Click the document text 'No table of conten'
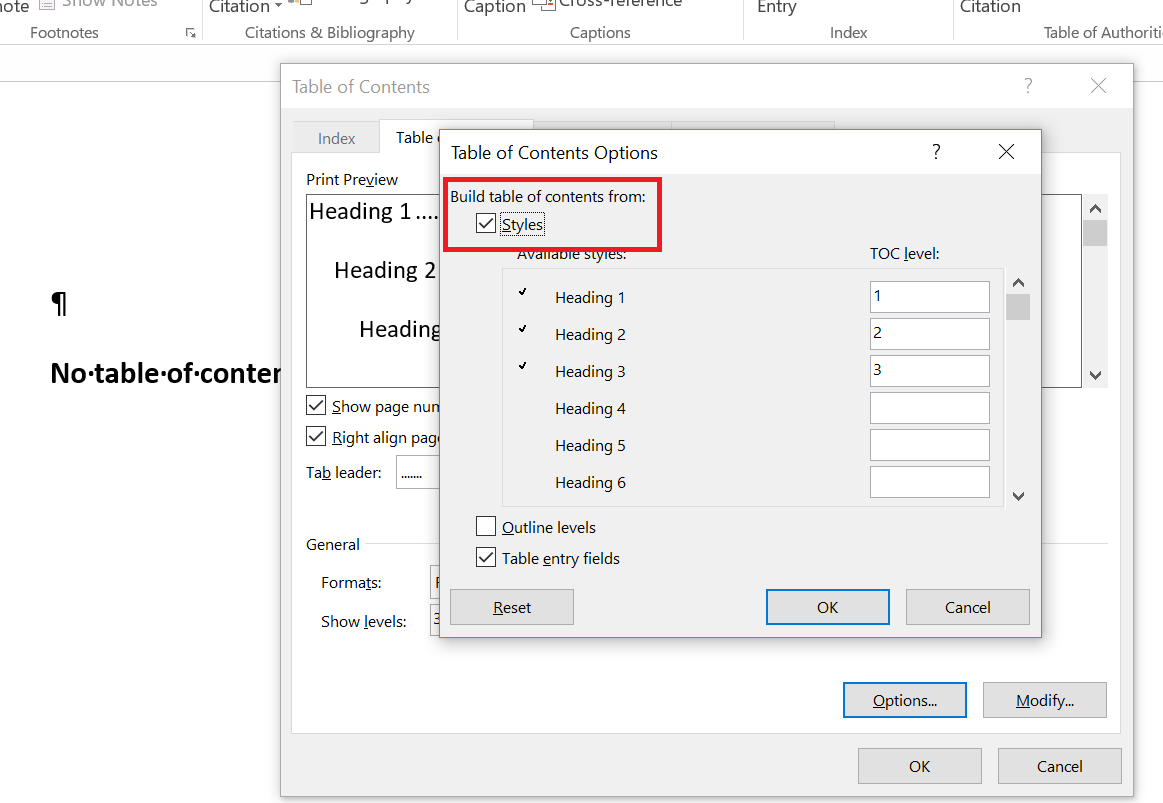This screenshot has width=1163, height=803. pos(165,373)
